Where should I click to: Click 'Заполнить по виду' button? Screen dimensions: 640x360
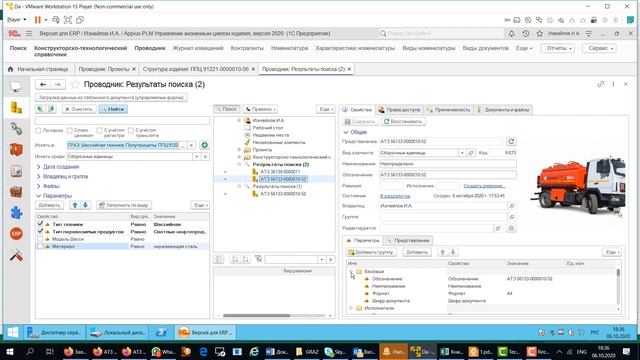click(x=124, y=205)
